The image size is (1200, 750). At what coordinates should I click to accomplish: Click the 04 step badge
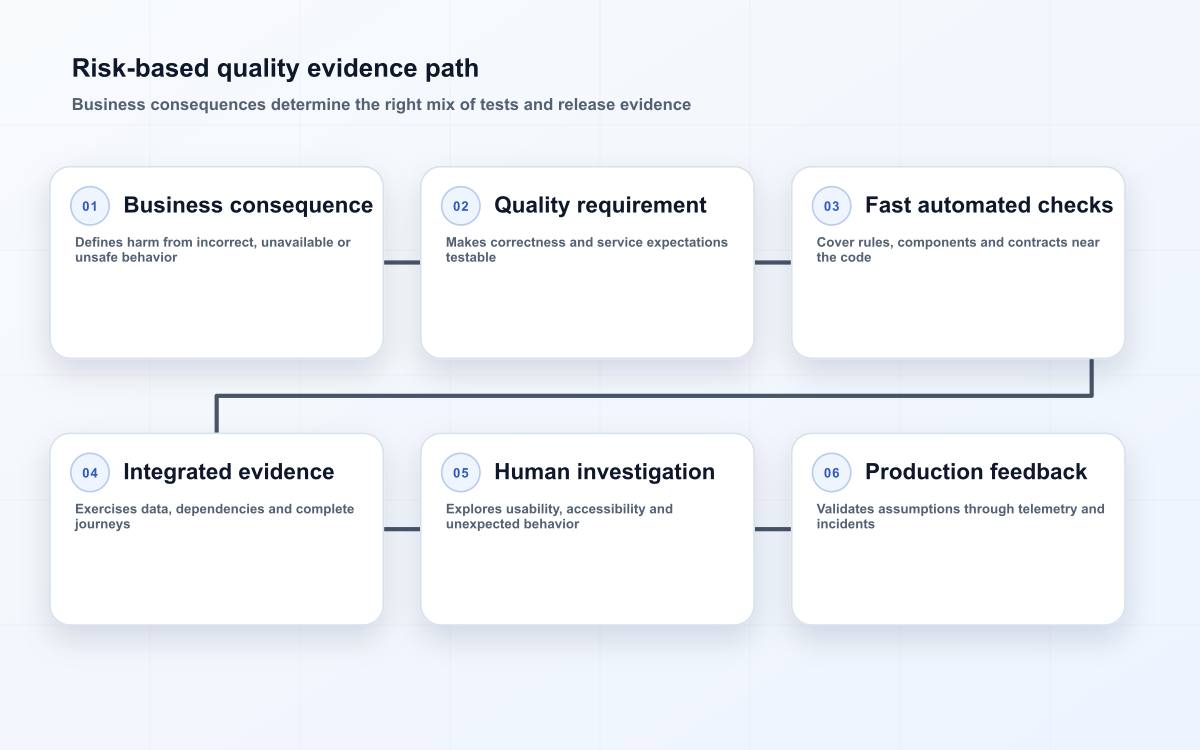(90, 473)
